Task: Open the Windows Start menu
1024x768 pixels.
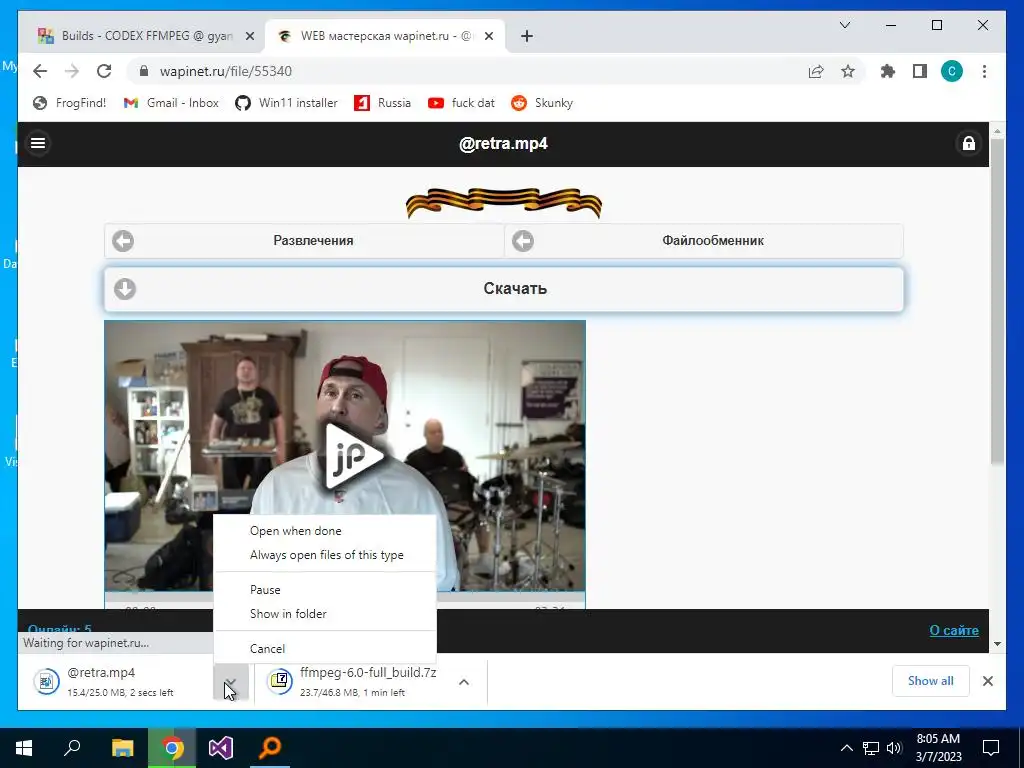Action: tap(24, 748)
